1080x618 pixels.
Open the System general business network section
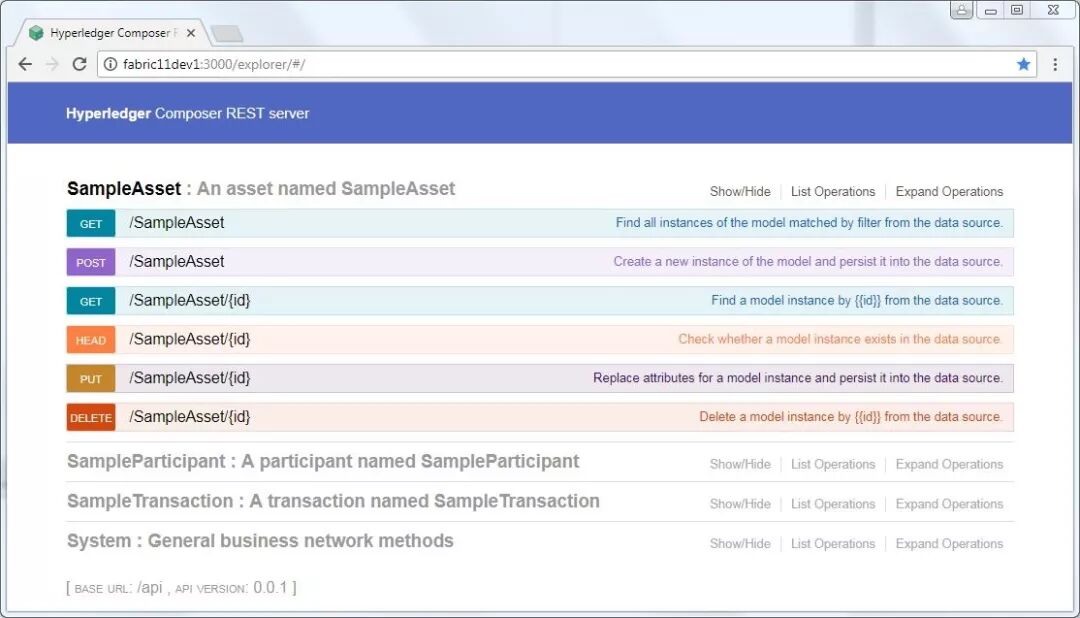coord(260,541)
